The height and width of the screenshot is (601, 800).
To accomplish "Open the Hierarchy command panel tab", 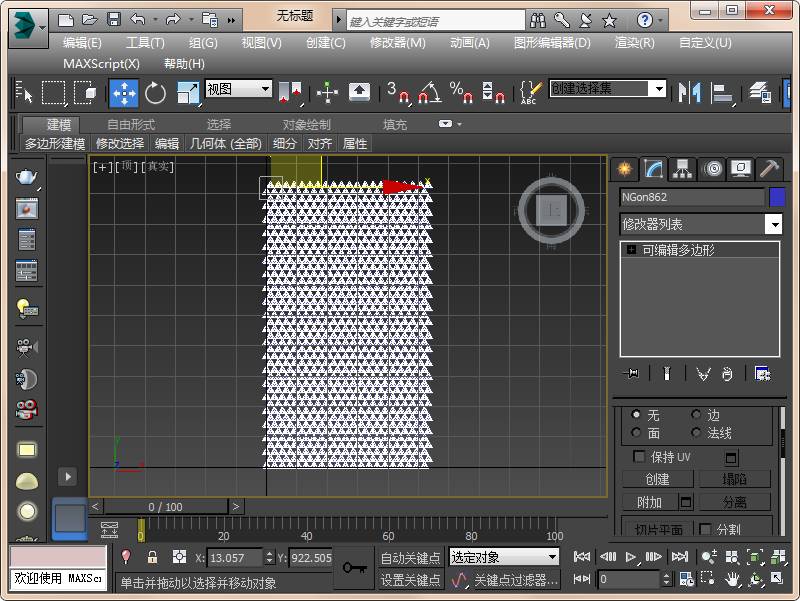I will coord(682,169).
